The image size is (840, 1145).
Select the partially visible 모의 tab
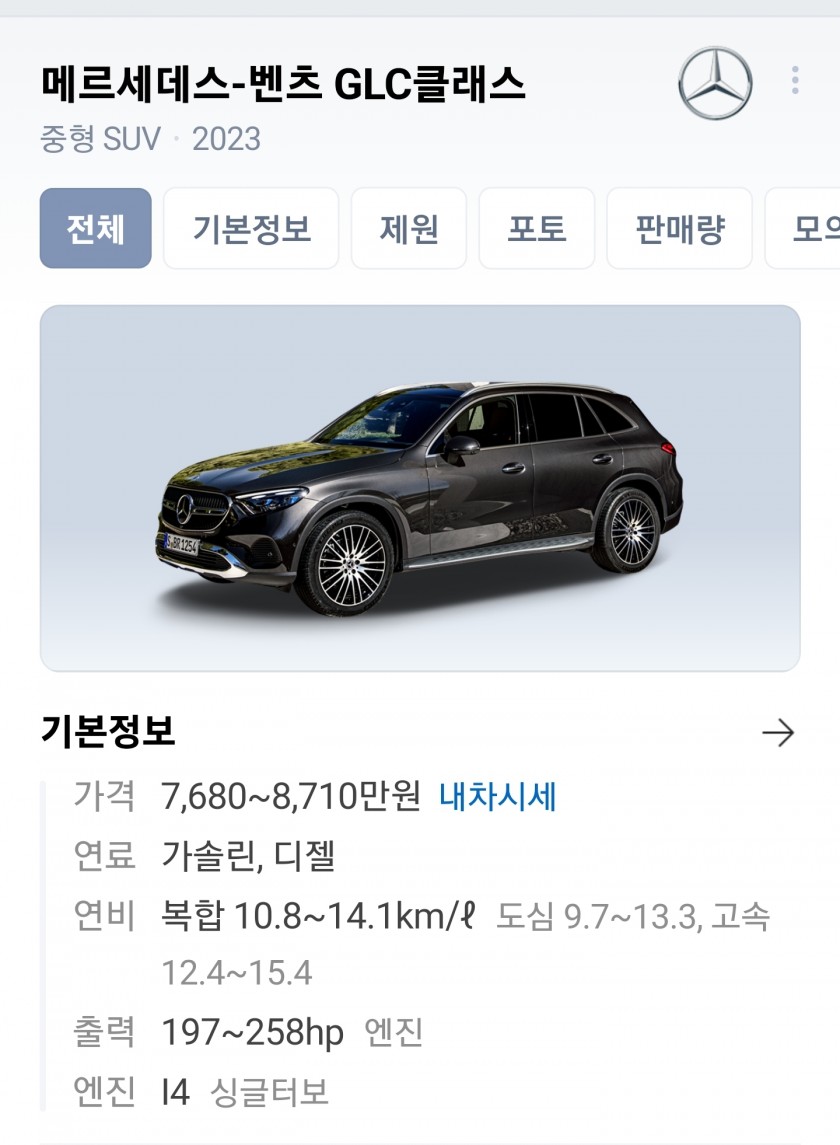click(803, 229)
